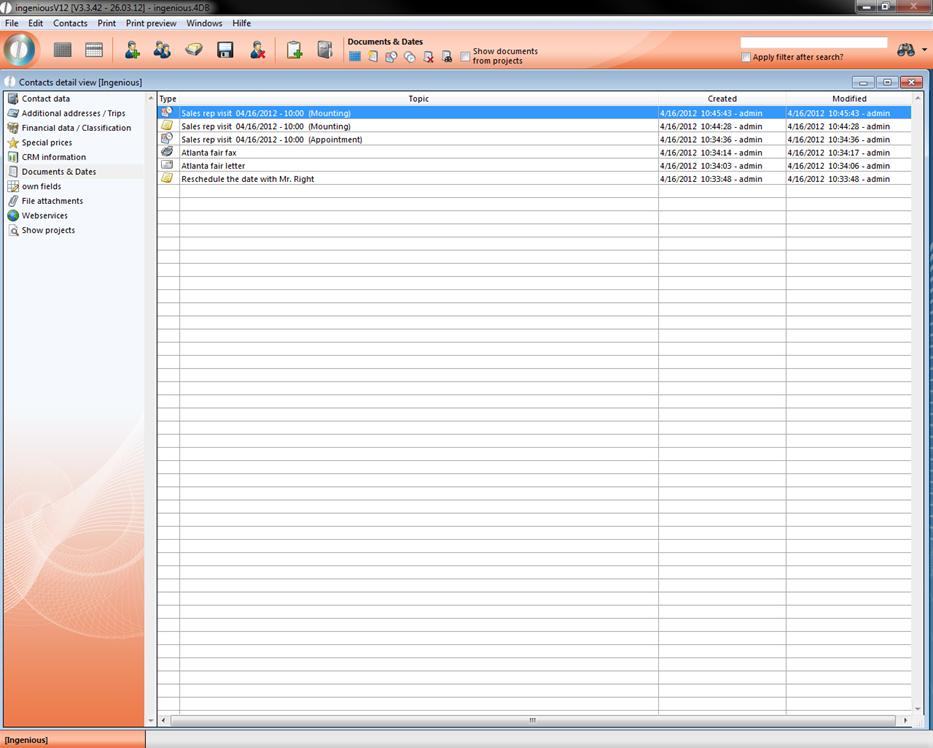Click the clipboard with green plus icon
The width and height of the screenshot is (933, 748).
coord(294,50)
